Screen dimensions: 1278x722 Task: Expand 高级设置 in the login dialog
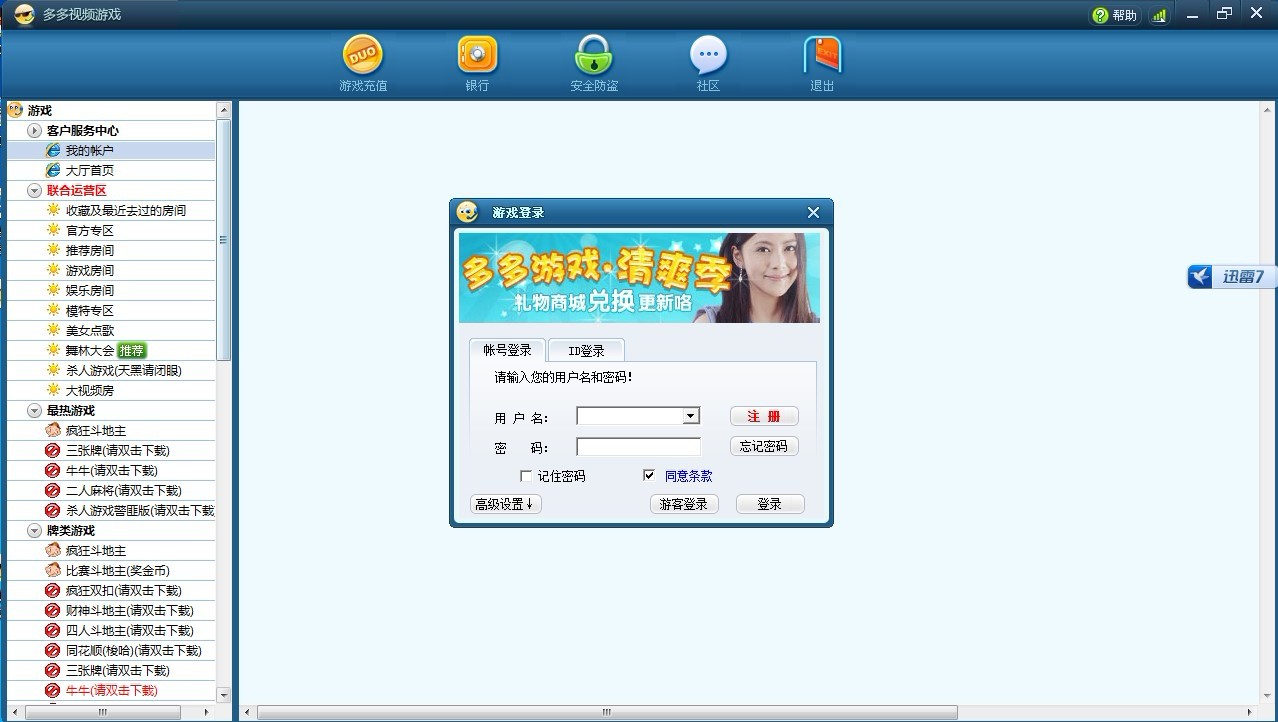tap(506, 504)
